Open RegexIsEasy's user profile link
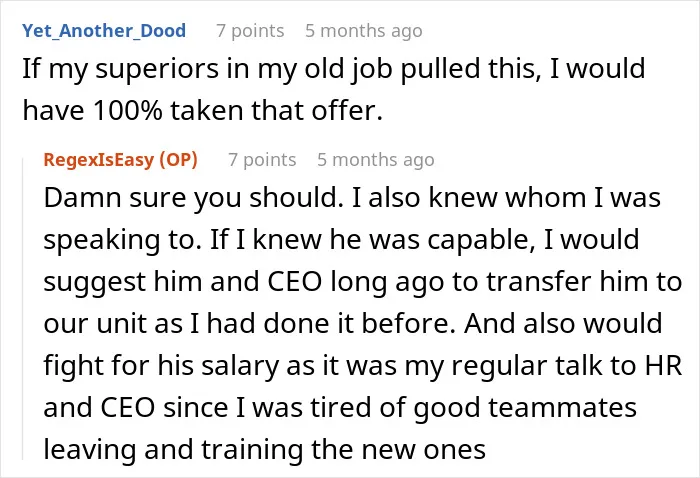This screenshot has width=700, height=478. (98, 159)
